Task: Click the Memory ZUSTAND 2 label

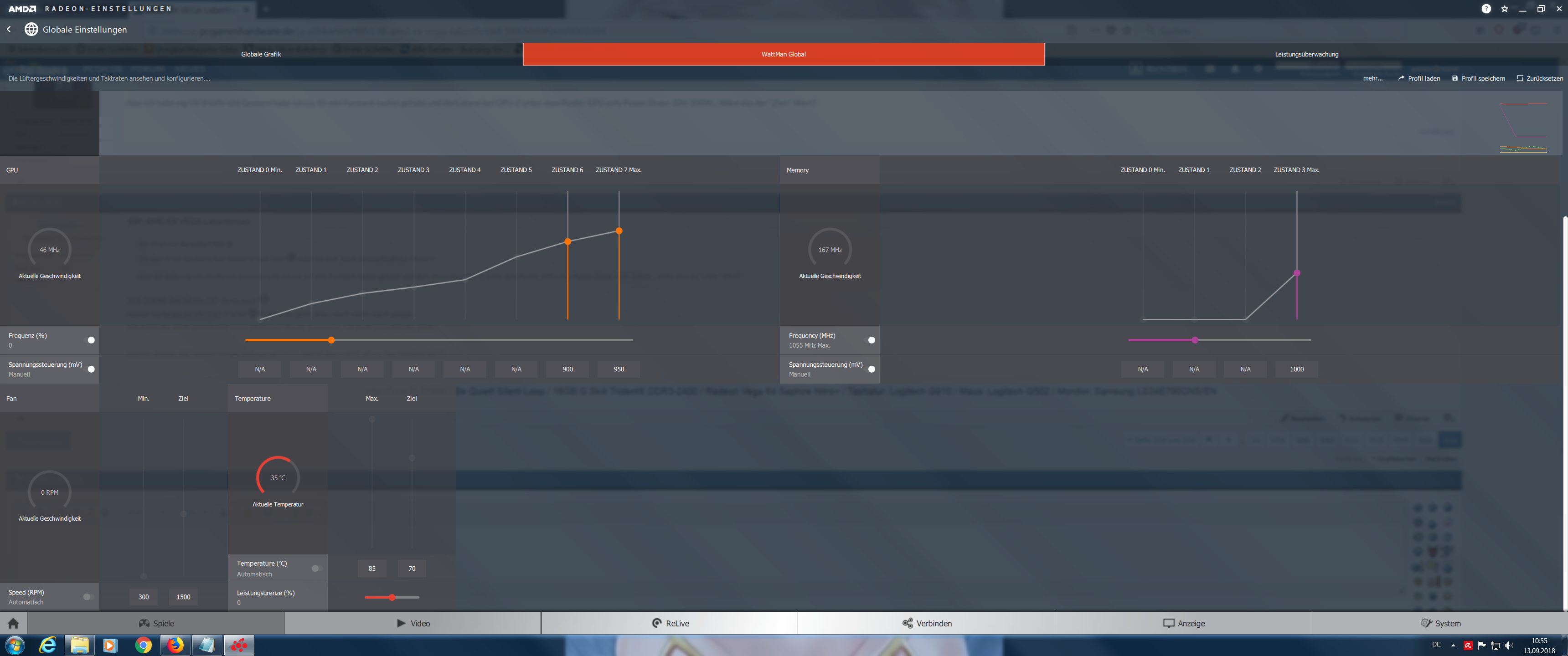Action: pos(1245,170)
